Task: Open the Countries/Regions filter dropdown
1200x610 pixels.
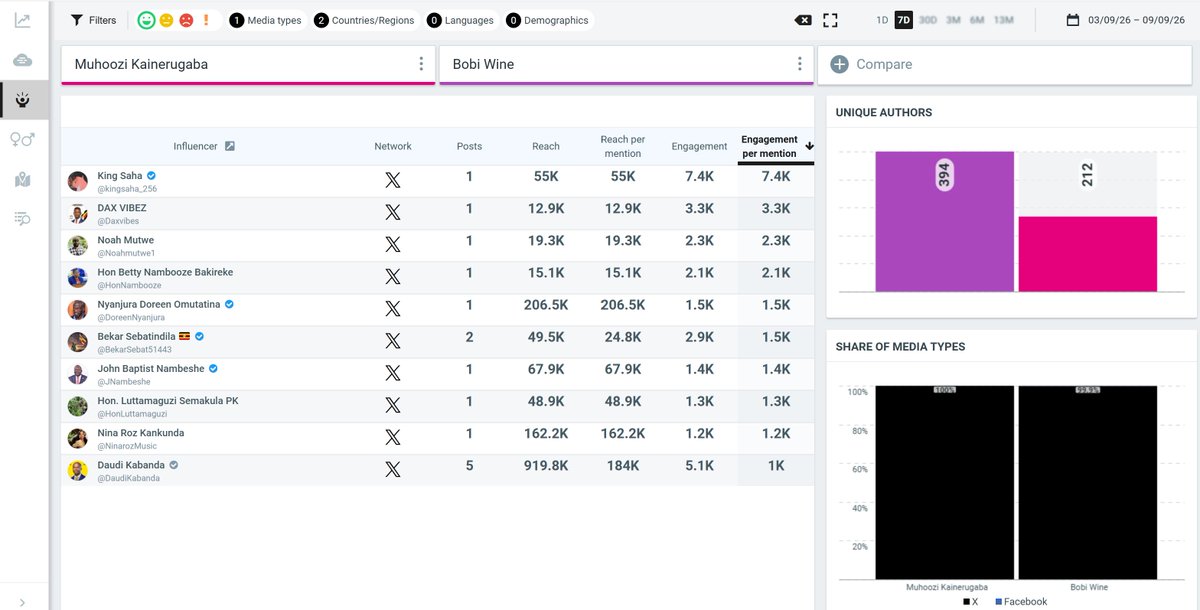Action: click(x=364, y=20)
